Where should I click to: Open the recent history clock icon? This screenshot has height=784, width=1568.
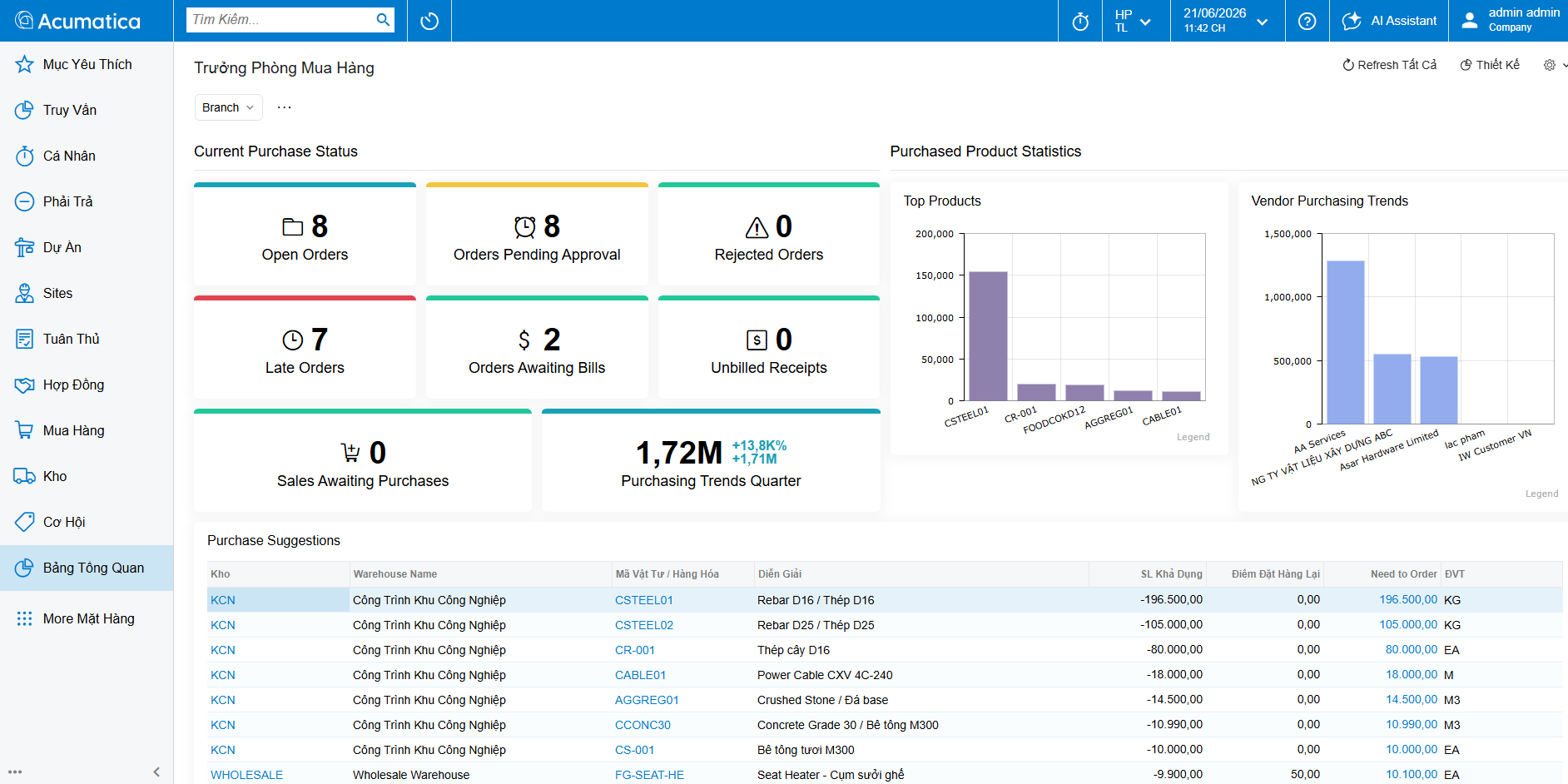click(429, 21)
